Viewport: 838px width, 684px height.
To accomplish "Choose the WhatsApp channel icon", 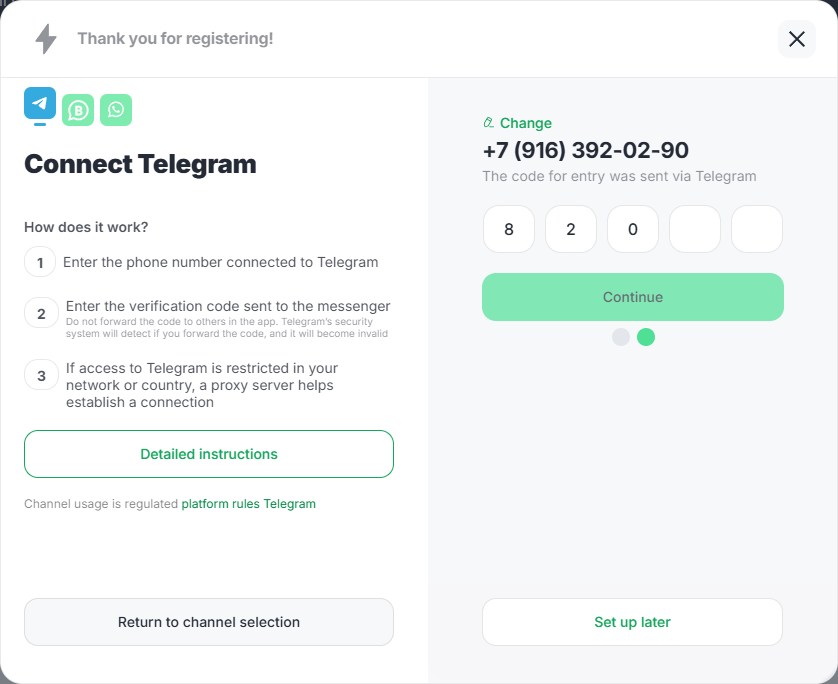I will point(116,110).
